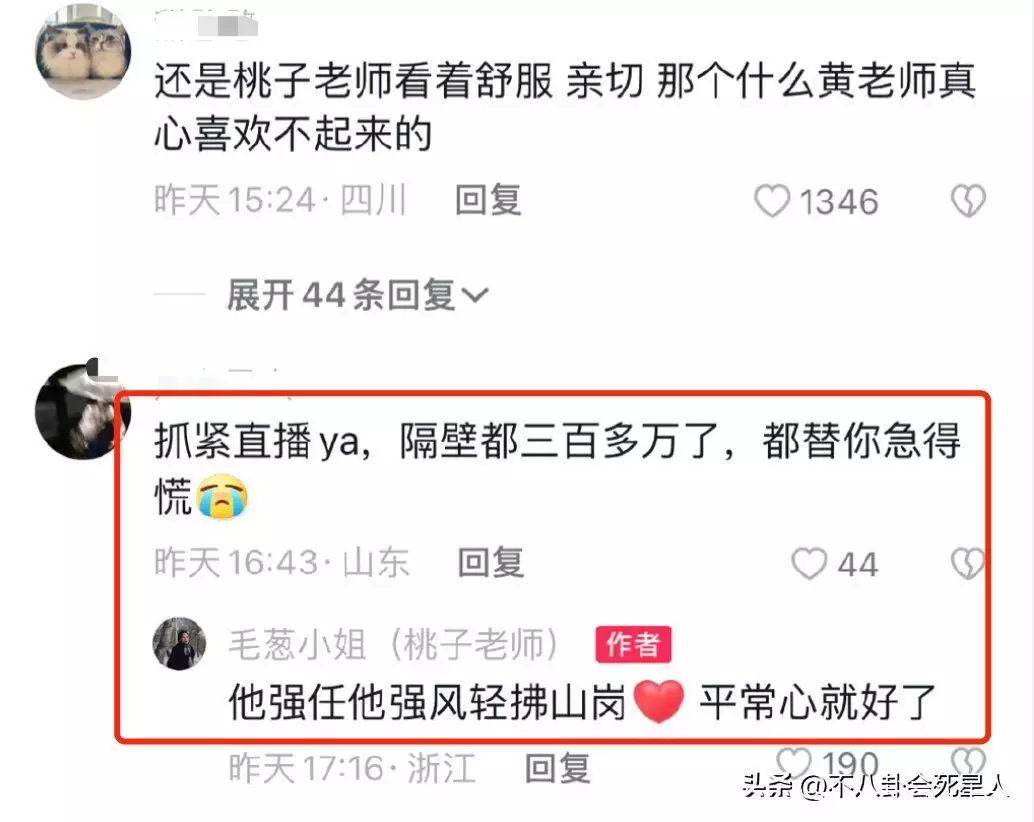
Task: Tap the blurred username of the first commenter
Action: coord(206,25)
